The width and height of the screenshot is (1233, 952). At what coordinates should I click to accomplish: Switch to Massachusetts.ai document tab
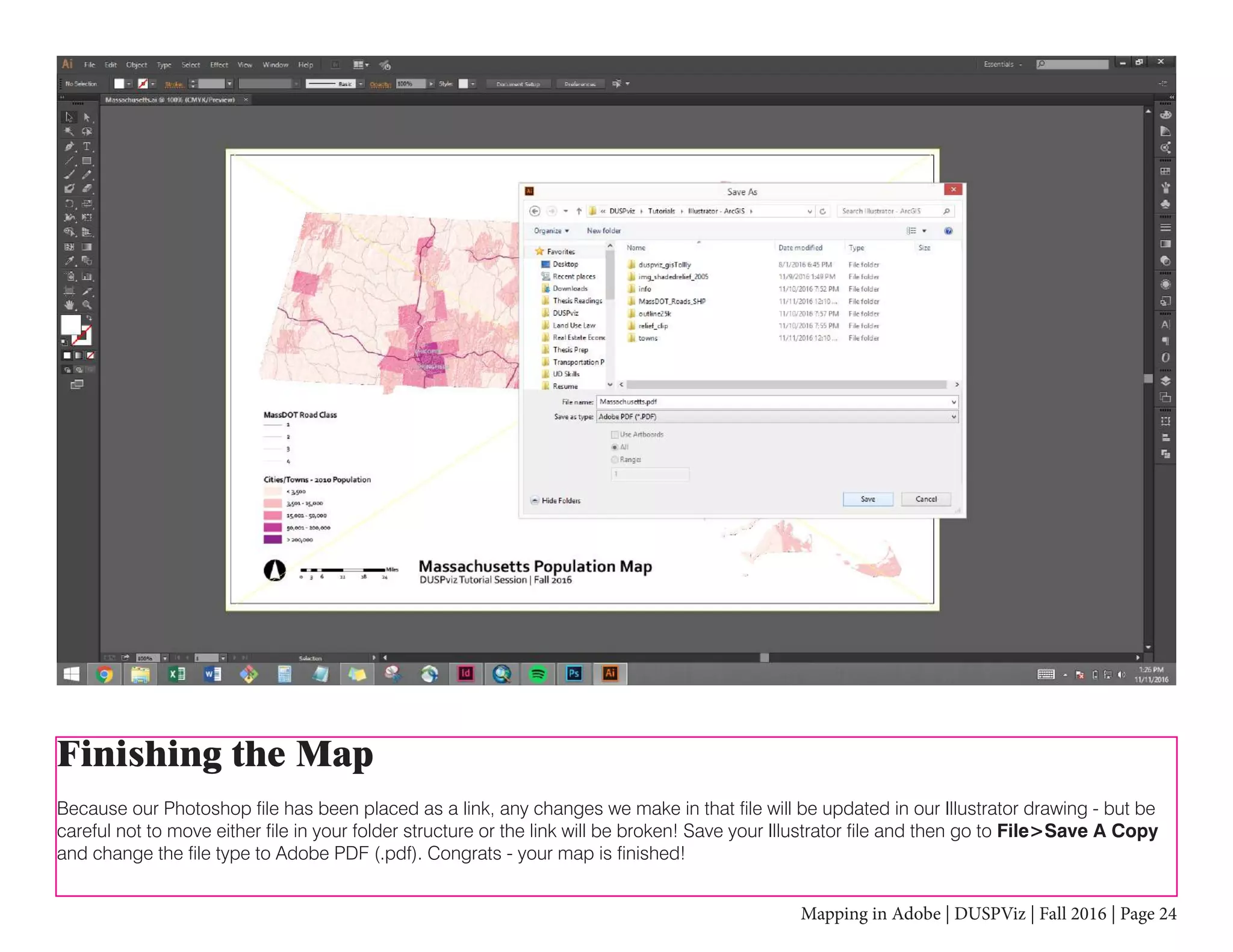[x=170, y=100]
